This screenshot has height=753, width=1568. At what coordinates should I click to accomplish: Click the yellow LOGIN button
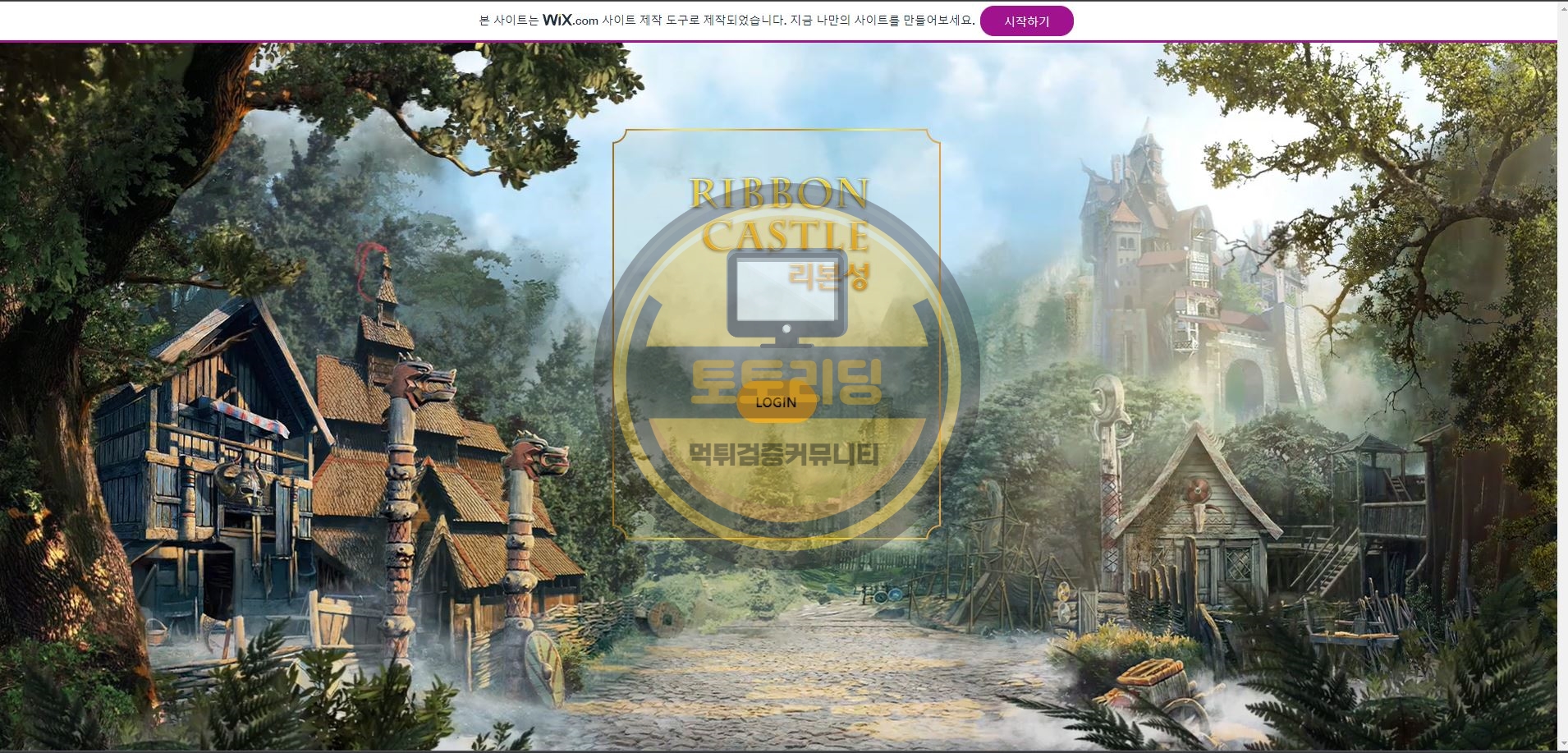(776, 402)
